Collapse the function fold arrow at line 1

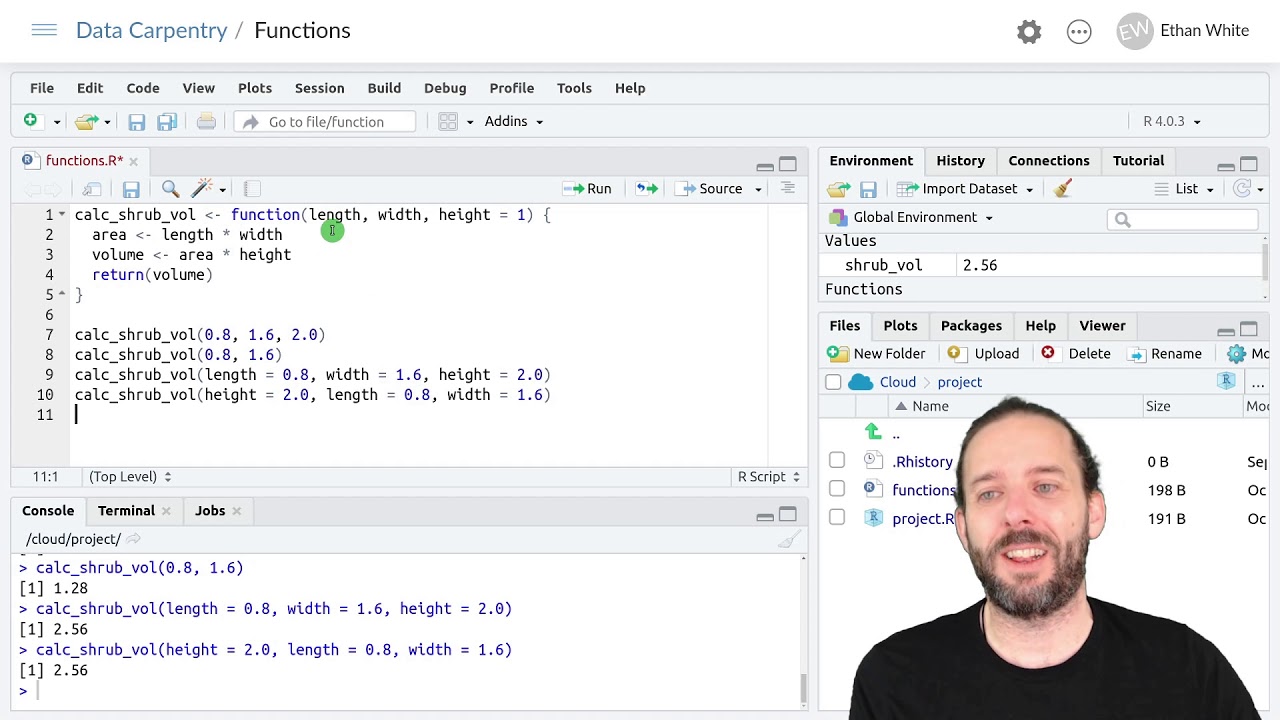tap(62, 214)
